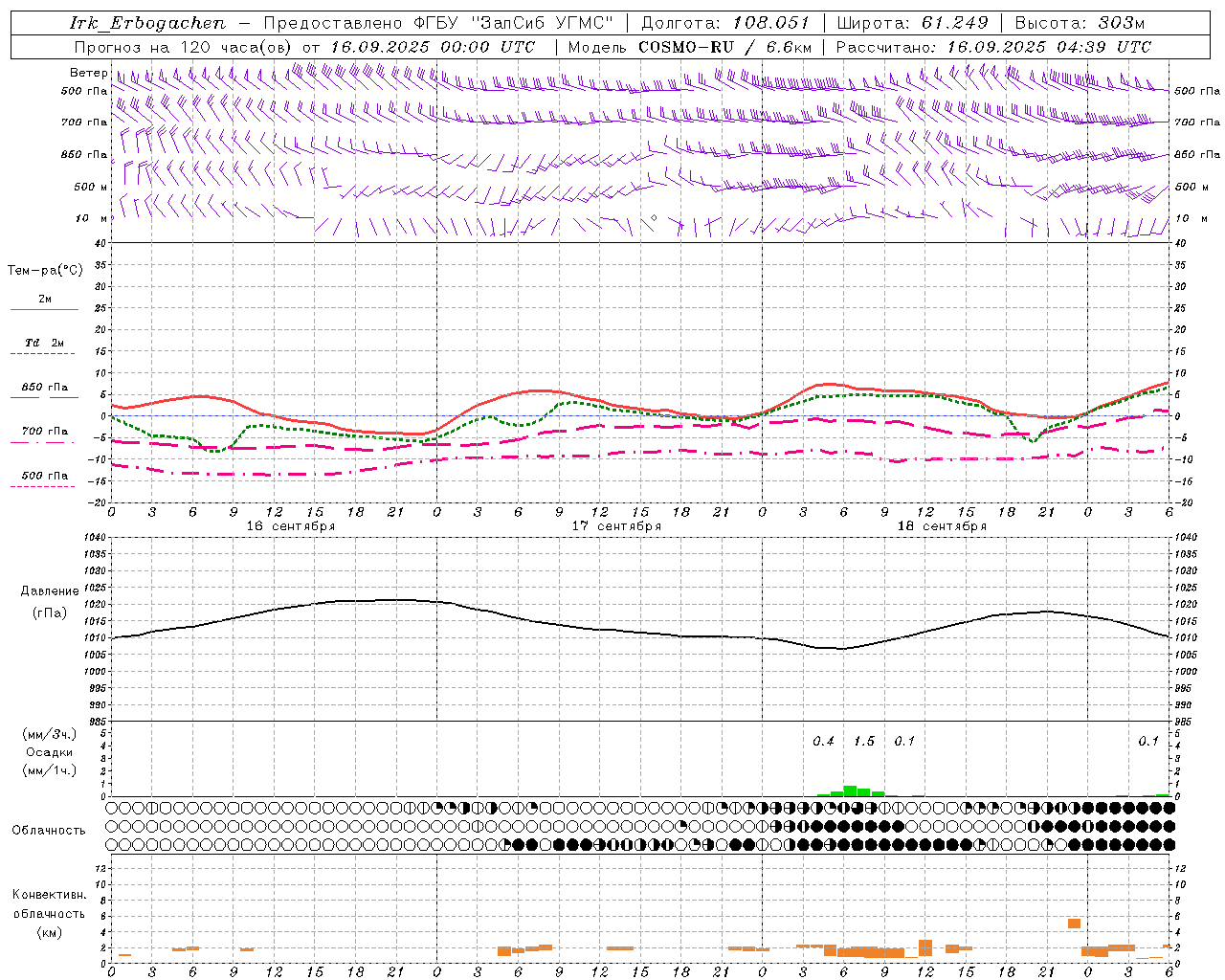Image resolution: width=1225 pixels, height=980 pixels.
Task: Click the red 2м temperature legend line
Action: [x=44, y=309]
